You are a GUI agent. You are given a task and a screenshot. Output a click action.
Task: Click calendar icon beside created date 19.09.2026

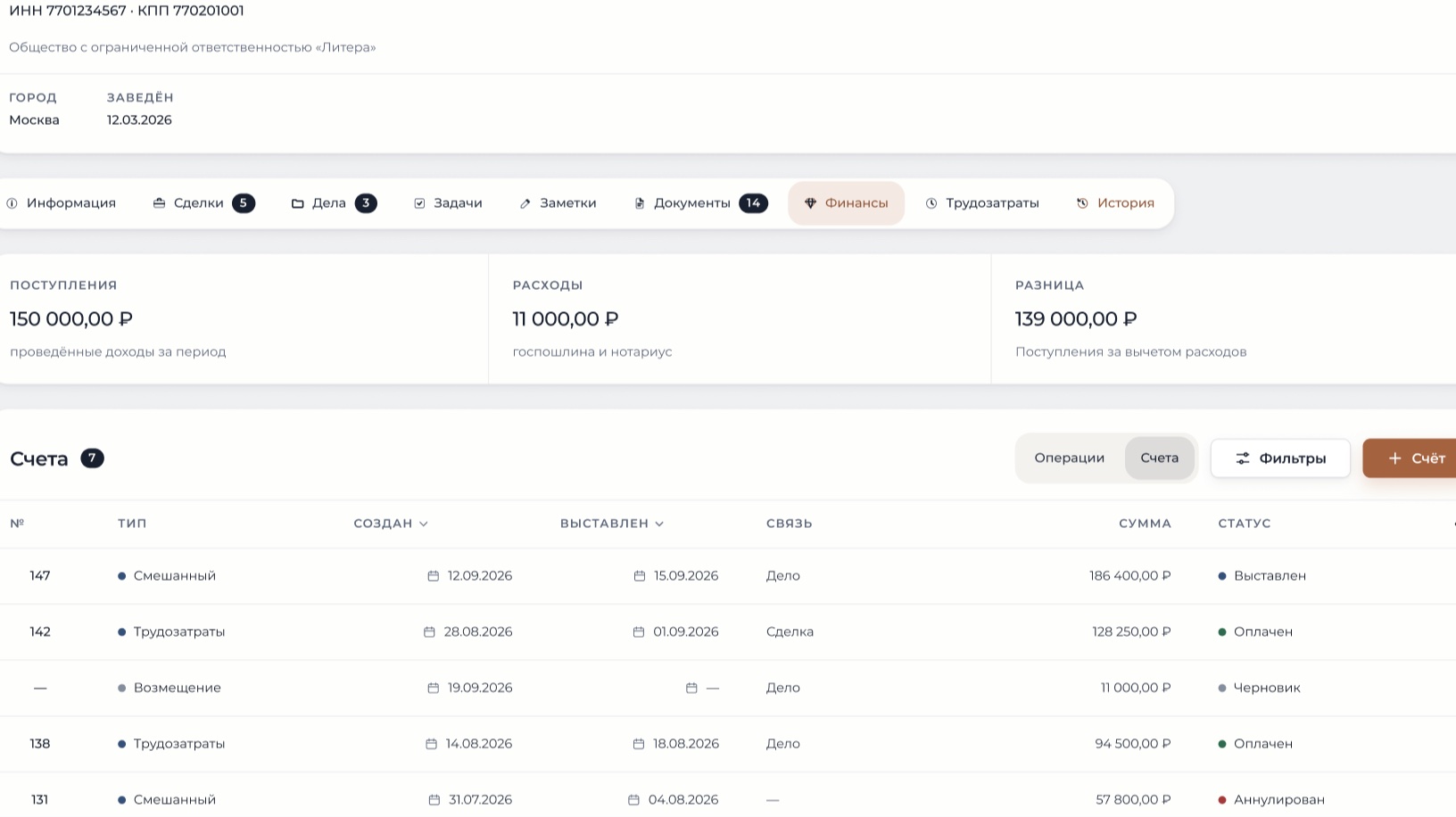pyautogui.click(x=434, y=689)
